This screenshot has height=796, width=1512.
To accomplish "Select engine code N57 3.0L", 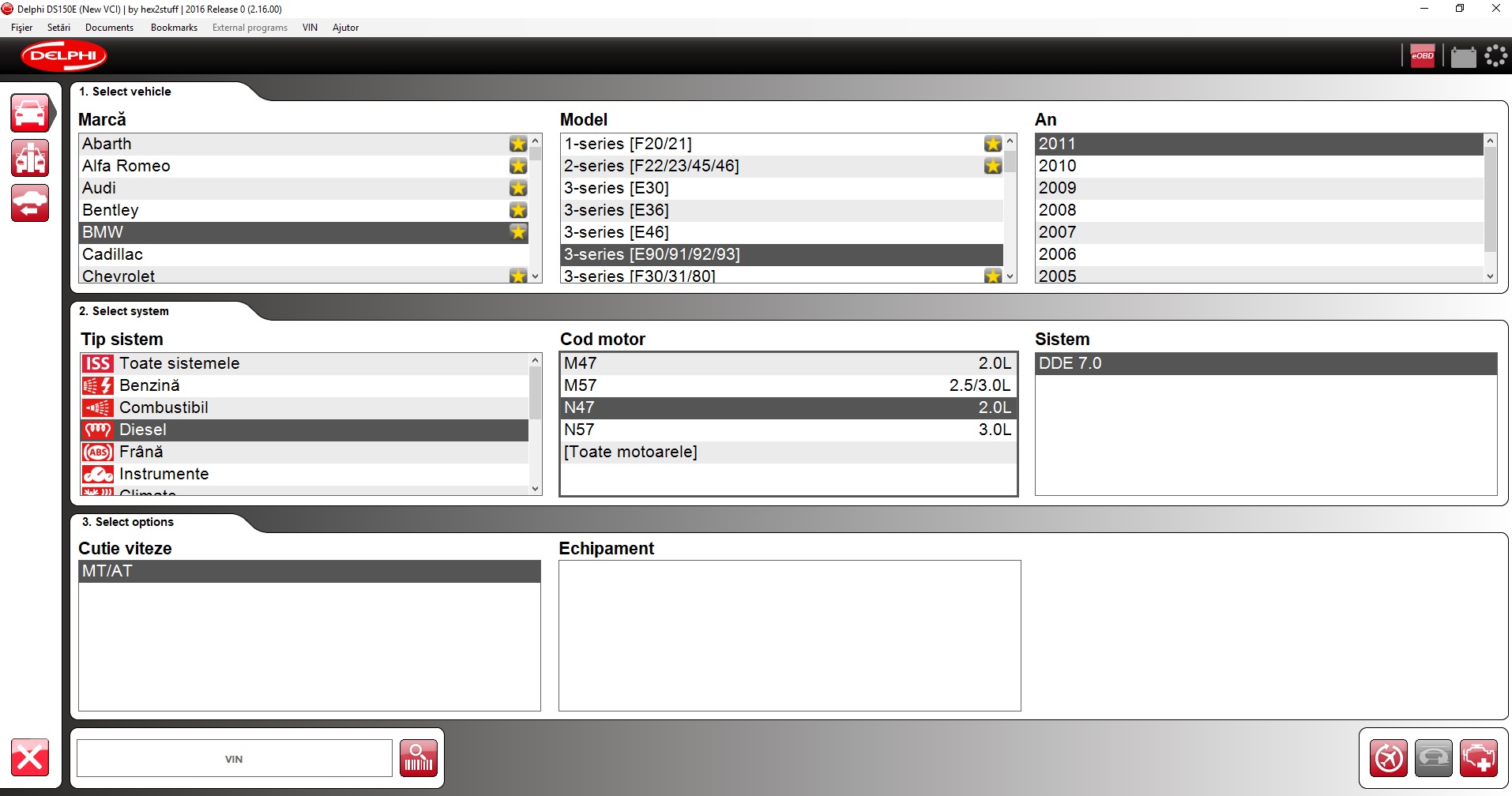I will 788,430.
